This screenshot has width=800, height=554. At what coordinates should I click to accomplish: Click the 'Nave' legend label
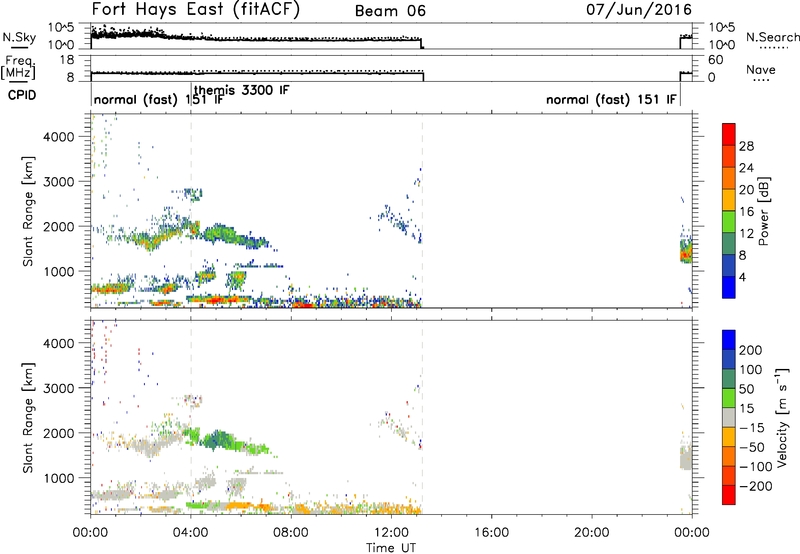coord(761,70)
